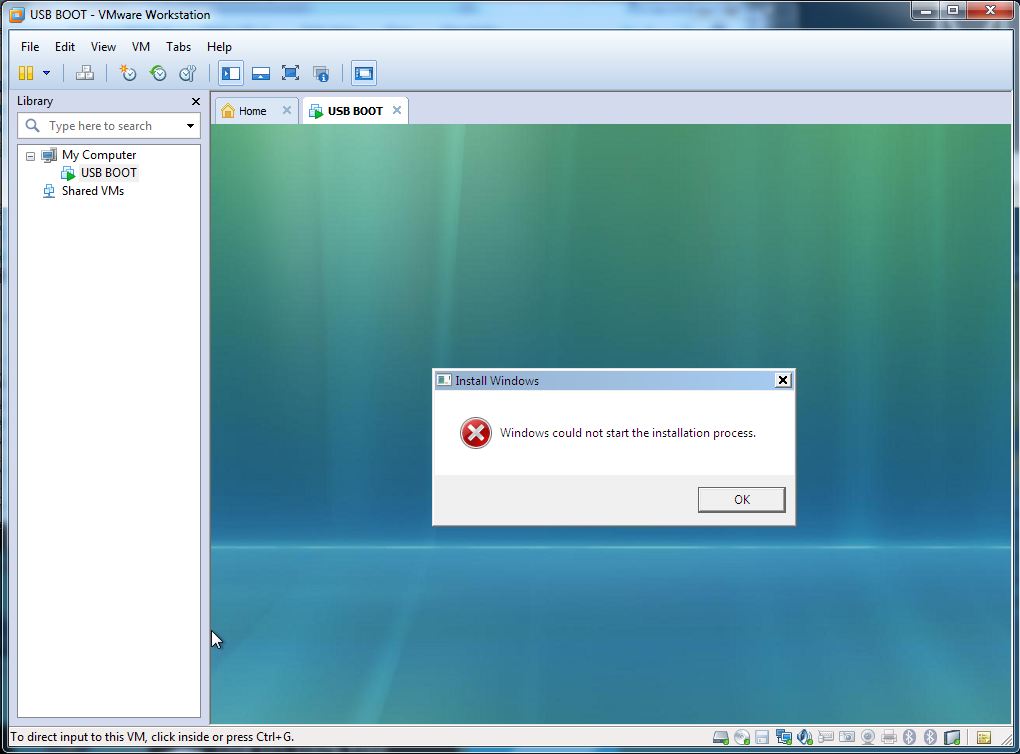The image size is (1020, 754).
Task: Close the Library panel
Action: [x=196, y=101]
